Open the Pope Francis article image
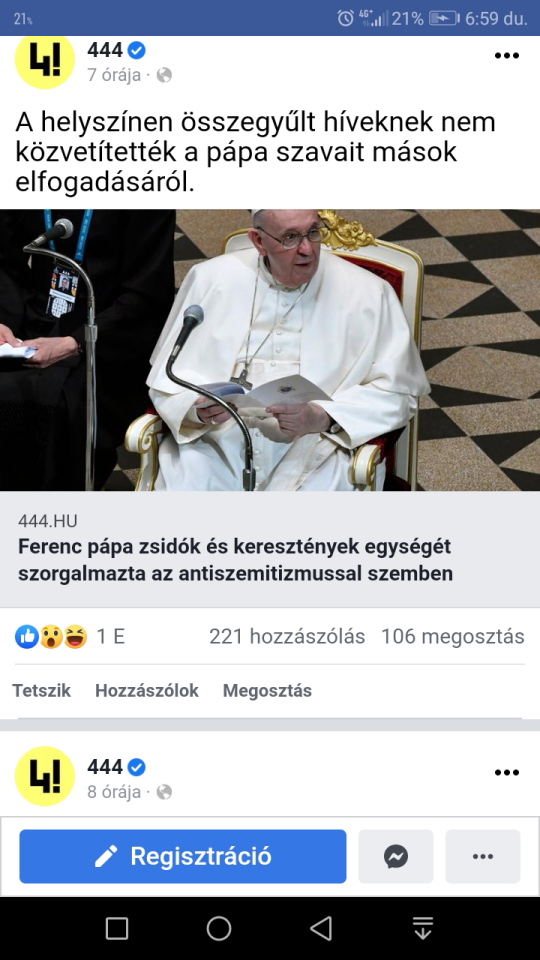Image resolution: width=540 pixels, height=960 pixels. click(x=270, y=350)
